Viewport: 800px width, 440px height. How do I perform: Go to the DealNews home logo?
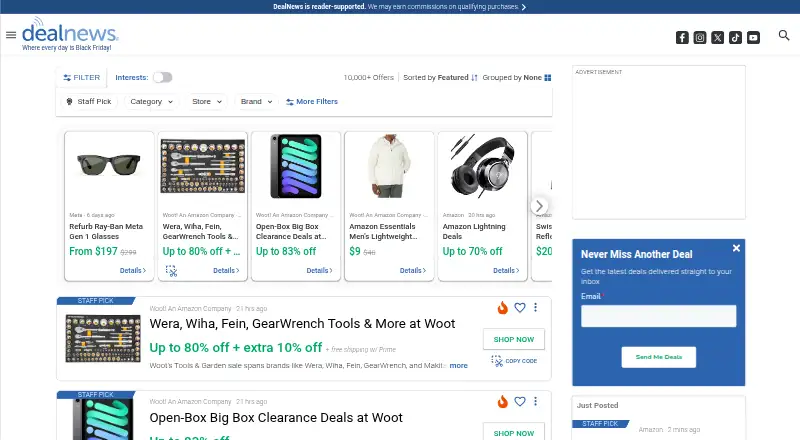click(70, 34)
